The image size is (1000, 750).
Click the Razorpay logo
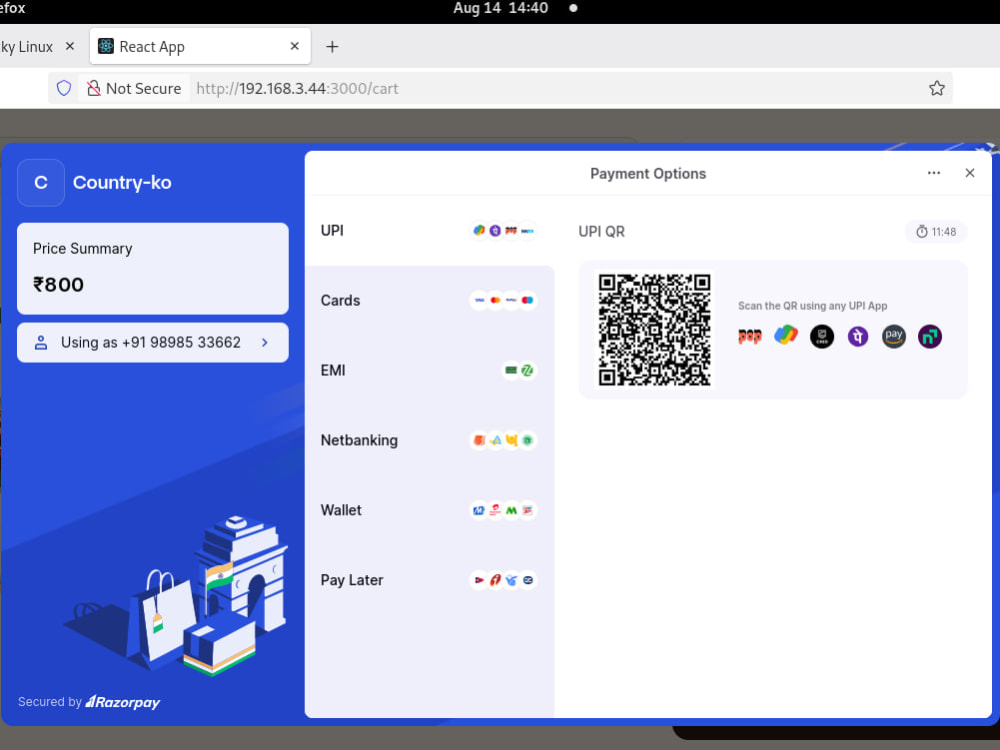click(122, 702)
